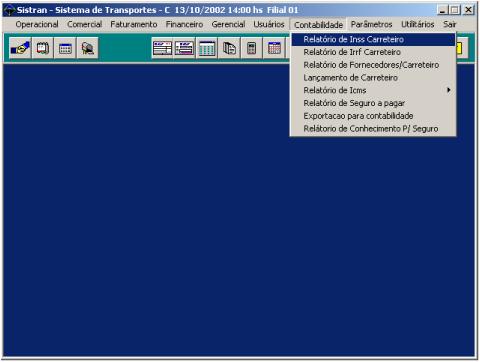Open the Utilitários menu
480x362 pixels.
418,24
